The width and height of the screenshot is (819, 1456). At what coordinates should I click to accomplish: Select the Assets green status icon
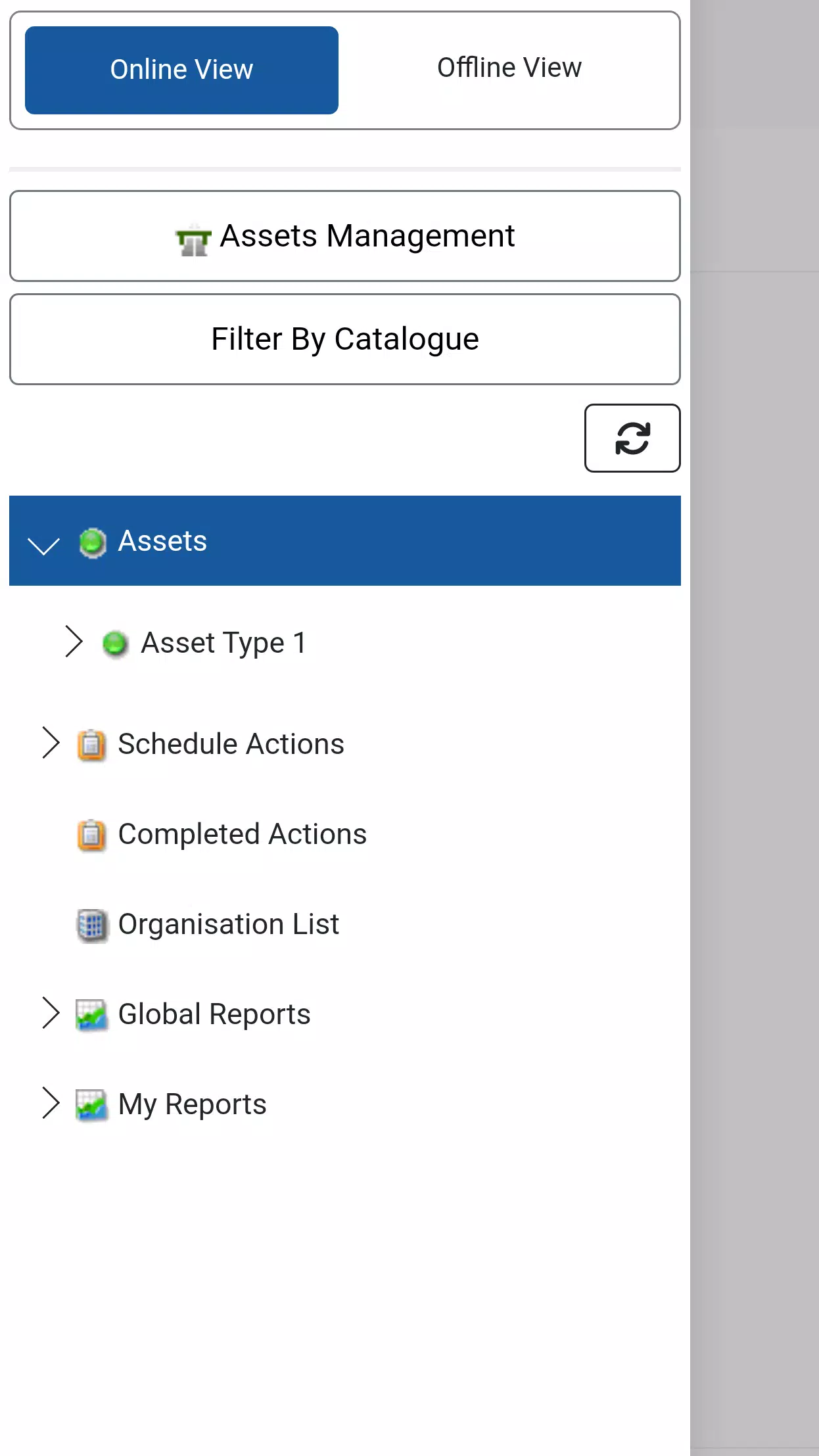93,542
